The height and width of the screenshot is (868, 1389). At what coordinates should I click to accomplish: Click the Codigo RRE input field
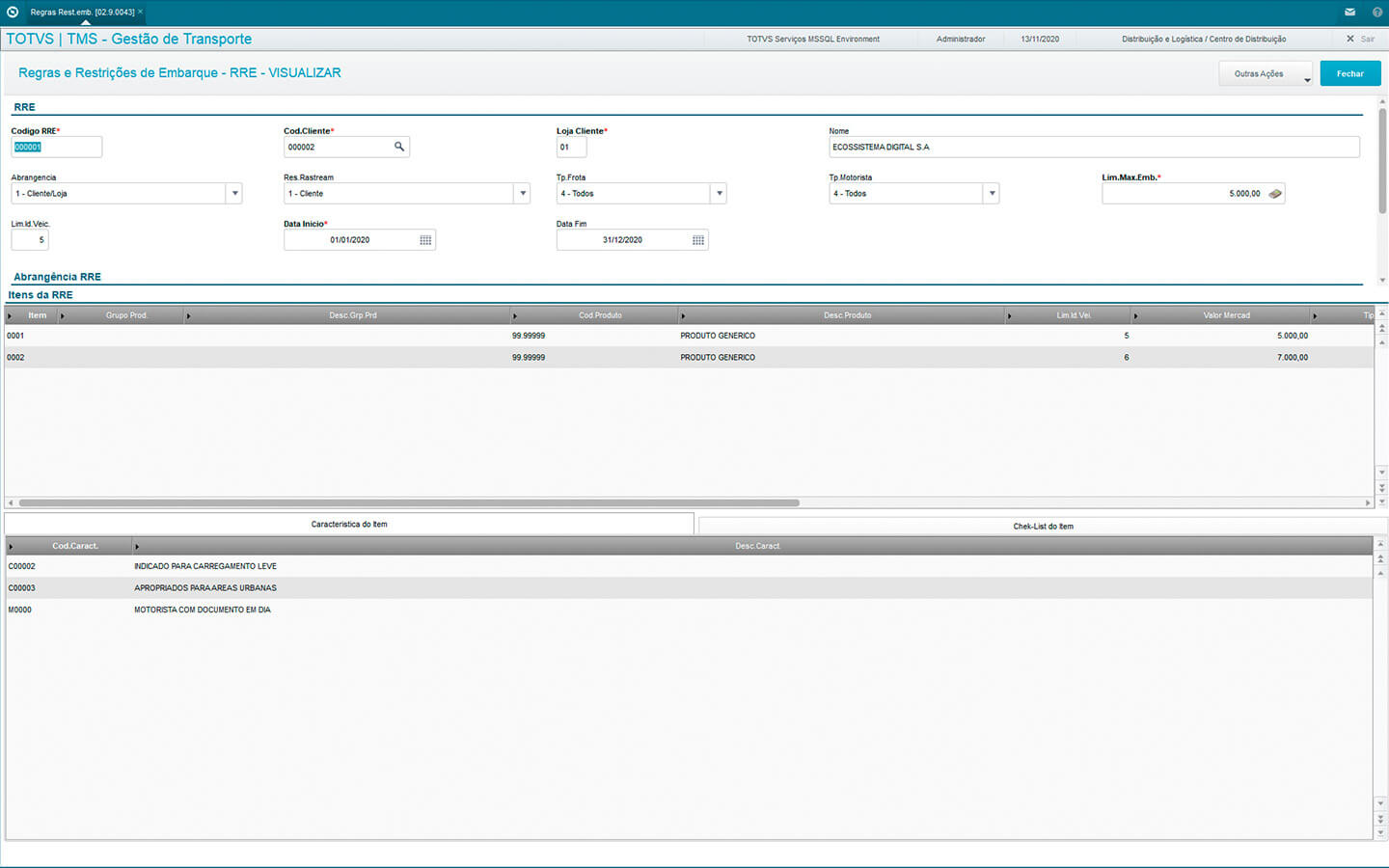tap(56, 148)
